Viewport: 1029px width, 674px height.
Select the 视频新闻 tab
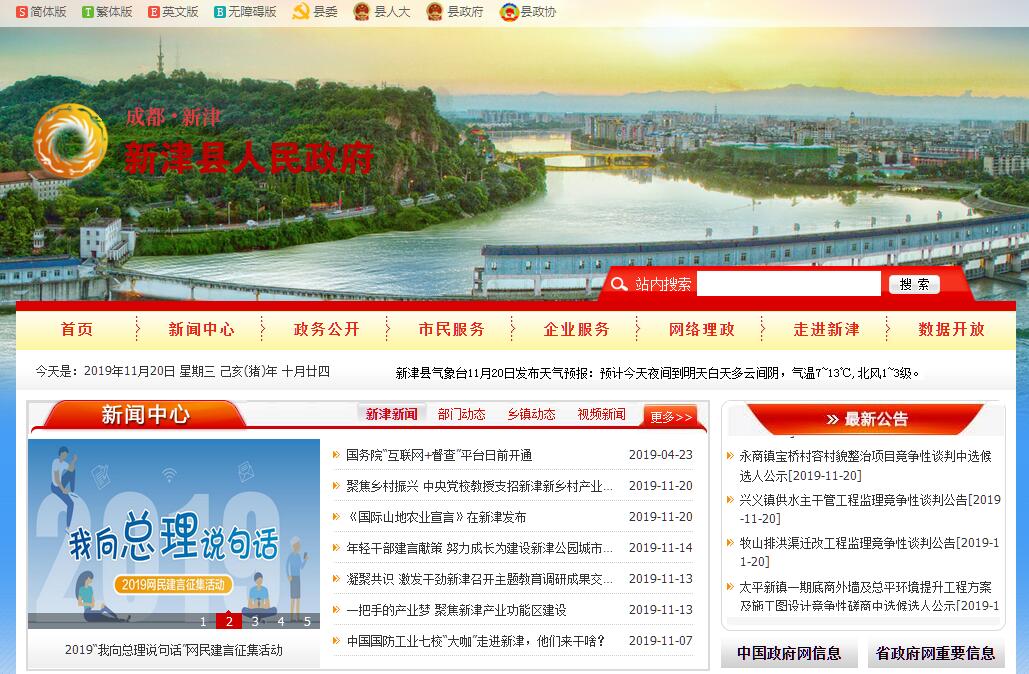[601, 414]
